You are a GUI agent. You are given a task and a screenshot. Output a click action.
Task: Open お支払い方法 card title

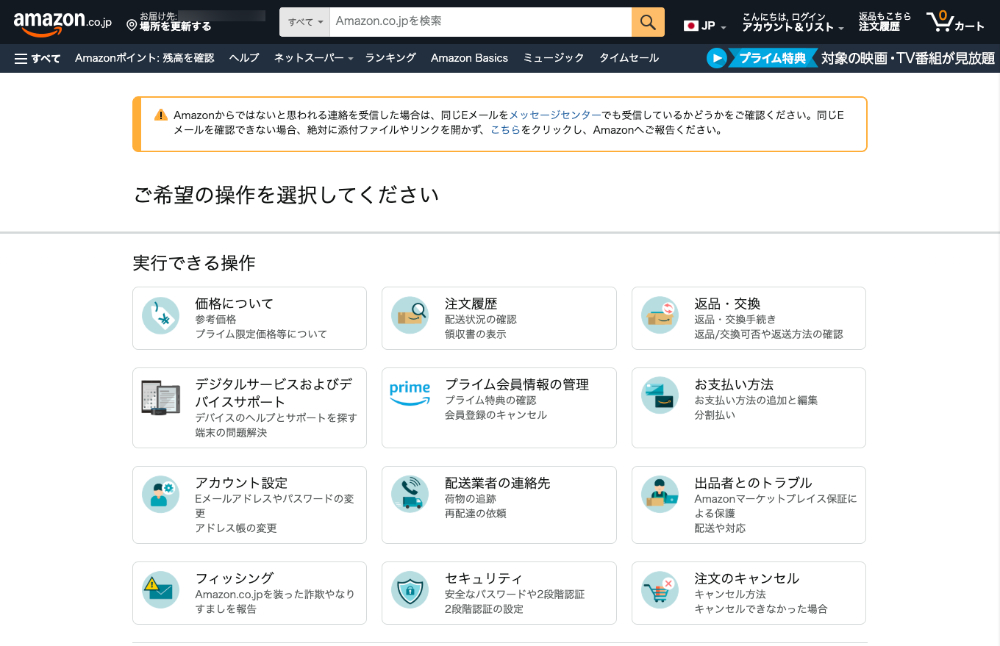point(734,385)
